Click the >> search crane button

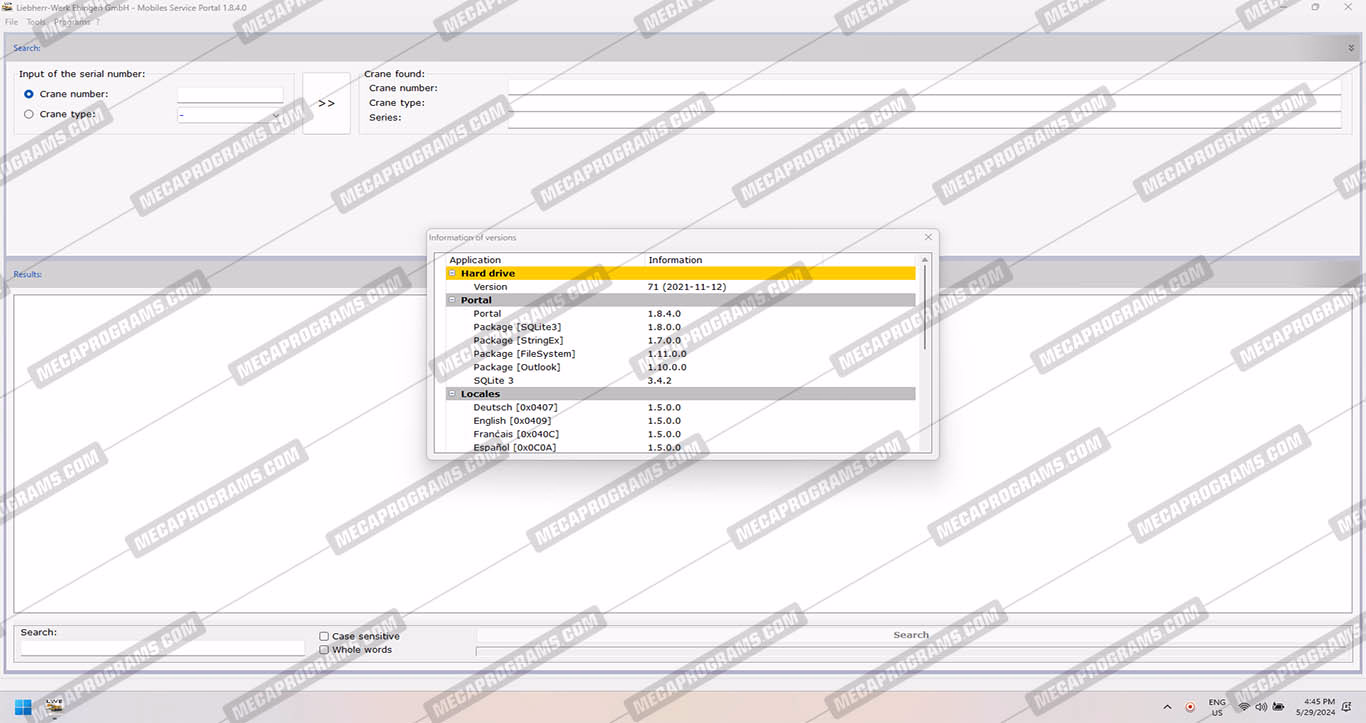[326, 103]
